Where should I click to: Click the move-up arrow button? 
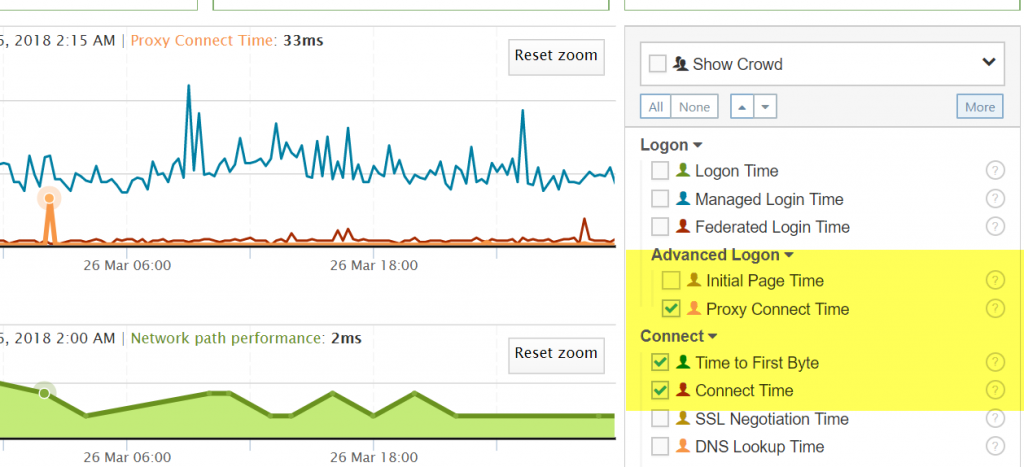pos(743,106)
